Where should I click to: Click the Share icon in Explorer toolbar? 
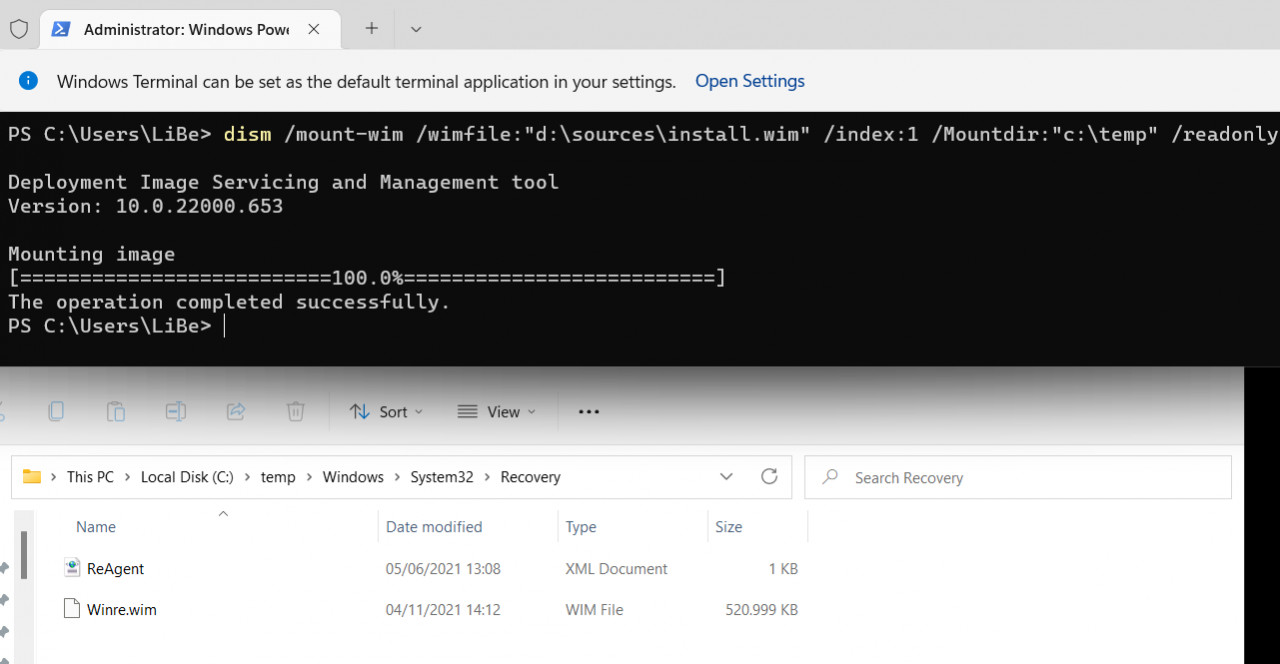[x=236, y=411]
